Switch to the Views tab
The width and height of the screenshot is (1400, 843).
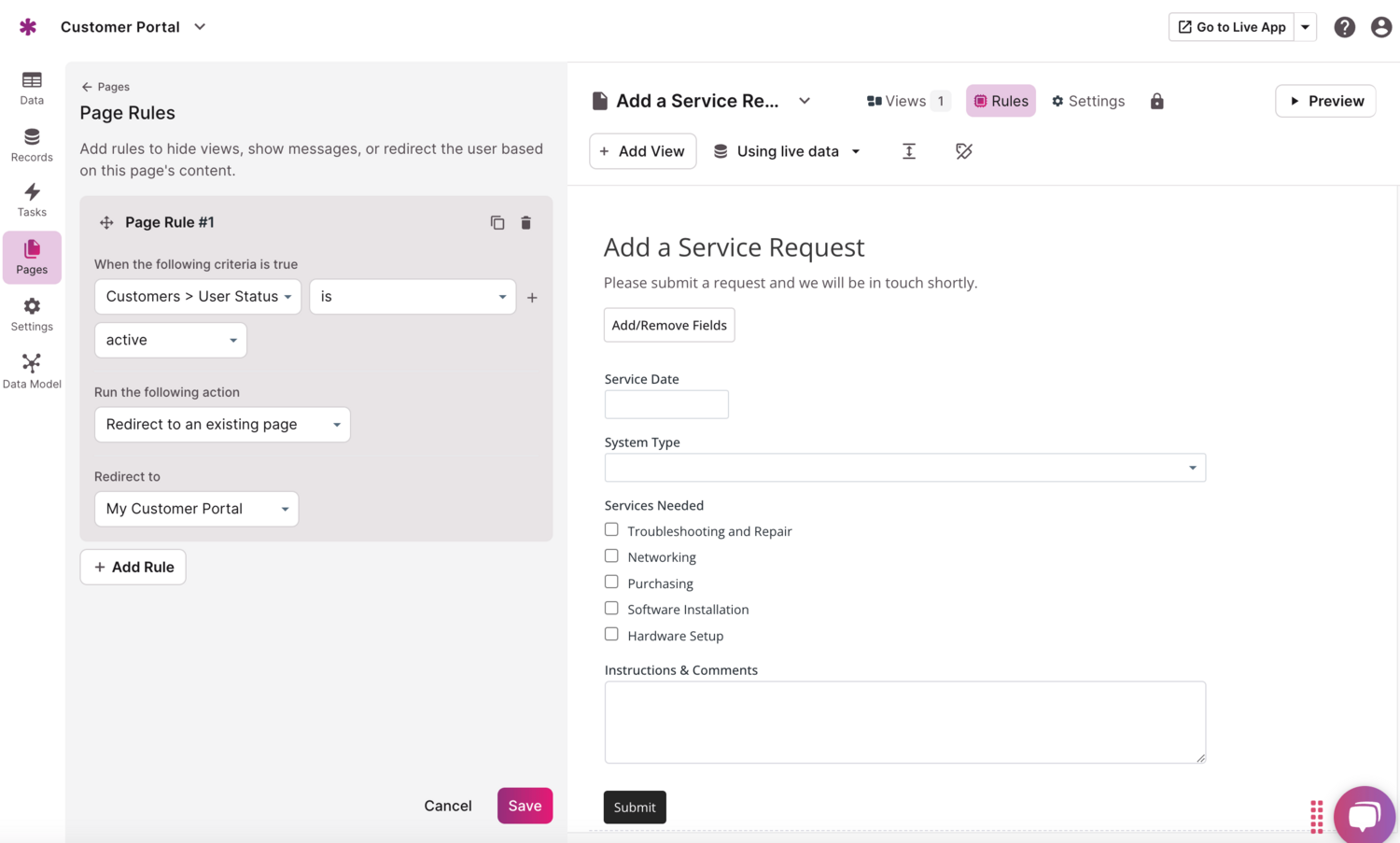point(906,101)
